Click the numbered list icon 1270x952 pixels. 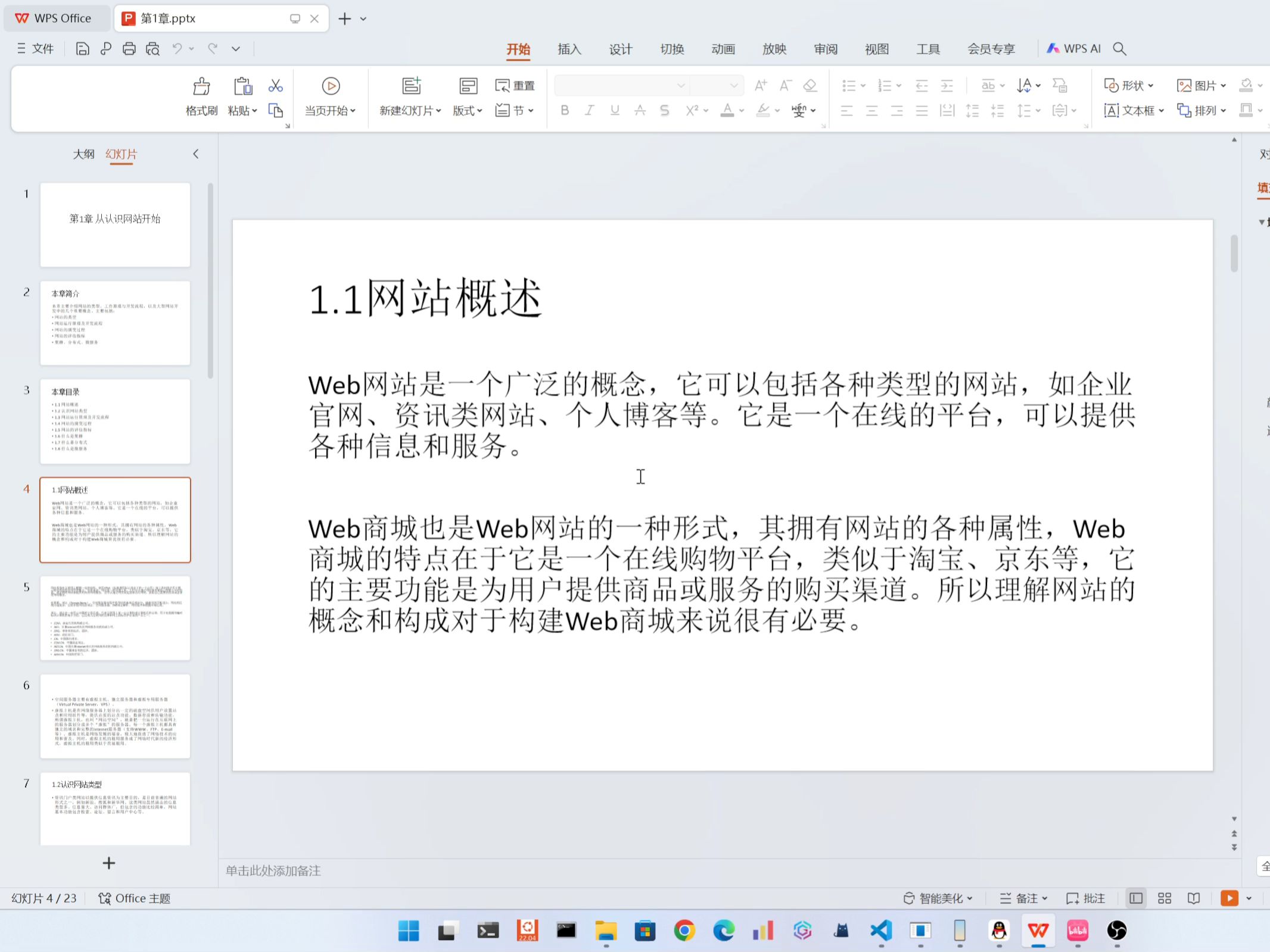coord(885,86)
